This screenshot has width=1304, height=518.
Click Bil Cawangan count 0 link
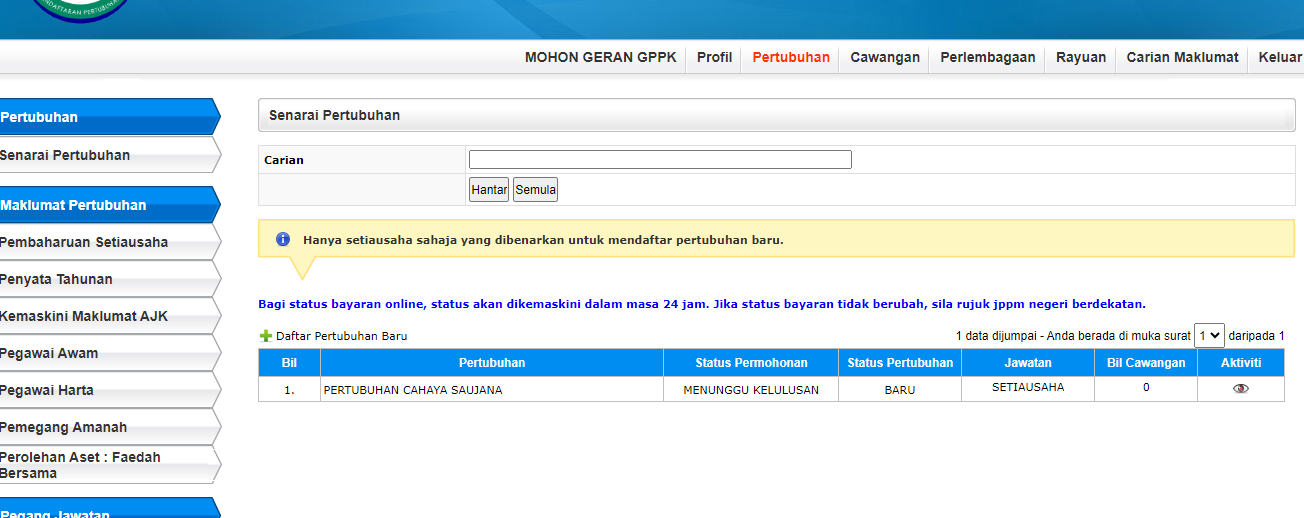click(1146, 388)
